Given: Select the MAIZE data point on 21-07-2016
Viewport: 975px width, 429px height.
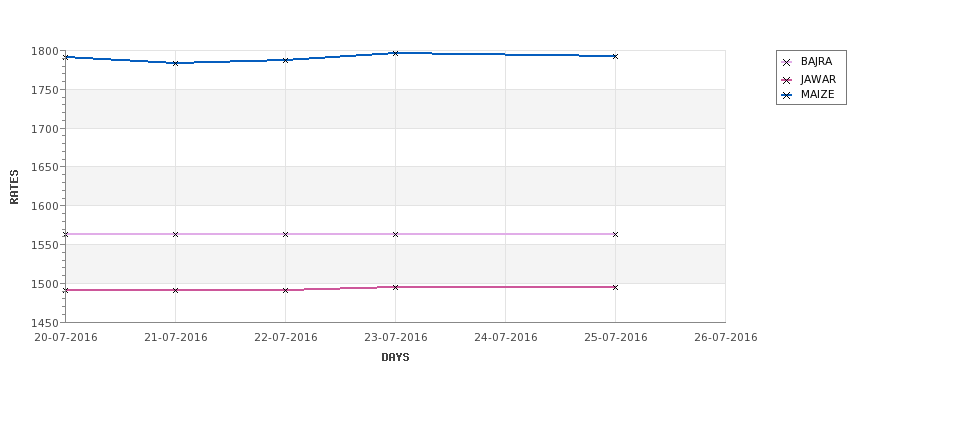Looking at the screenshot, I should tap(175, 63).
